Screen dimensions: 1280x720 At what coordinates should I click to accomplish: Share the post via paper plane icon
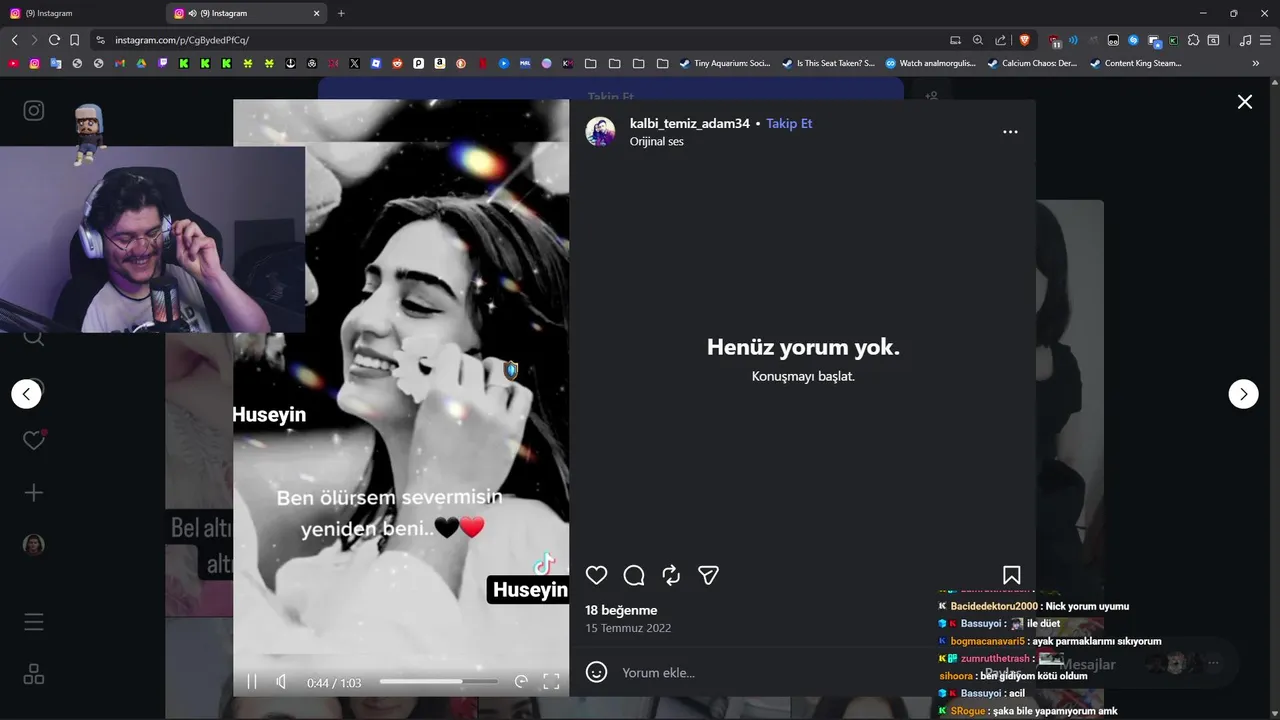click(709, 575)
